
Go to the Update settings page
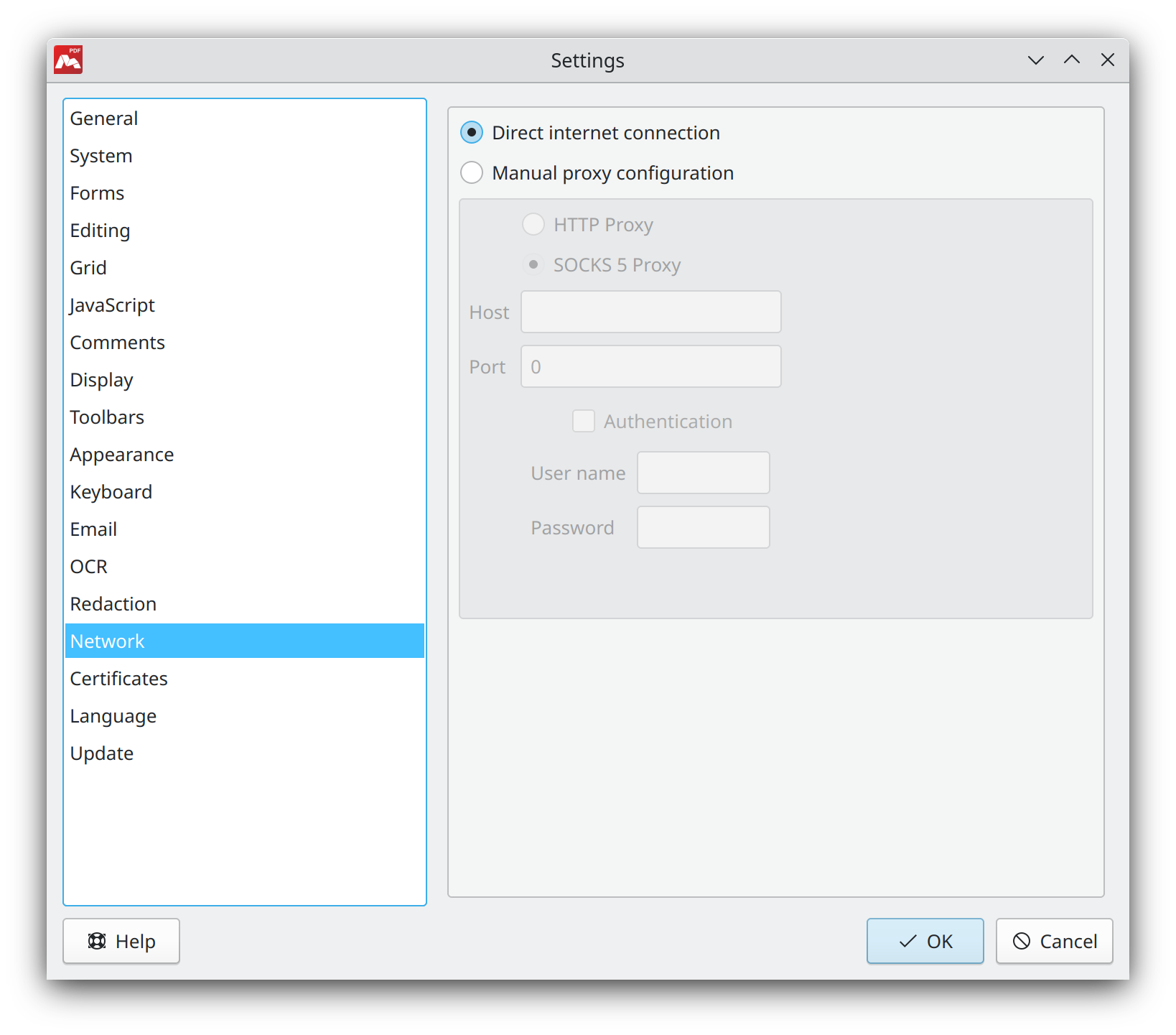(245, 753)
